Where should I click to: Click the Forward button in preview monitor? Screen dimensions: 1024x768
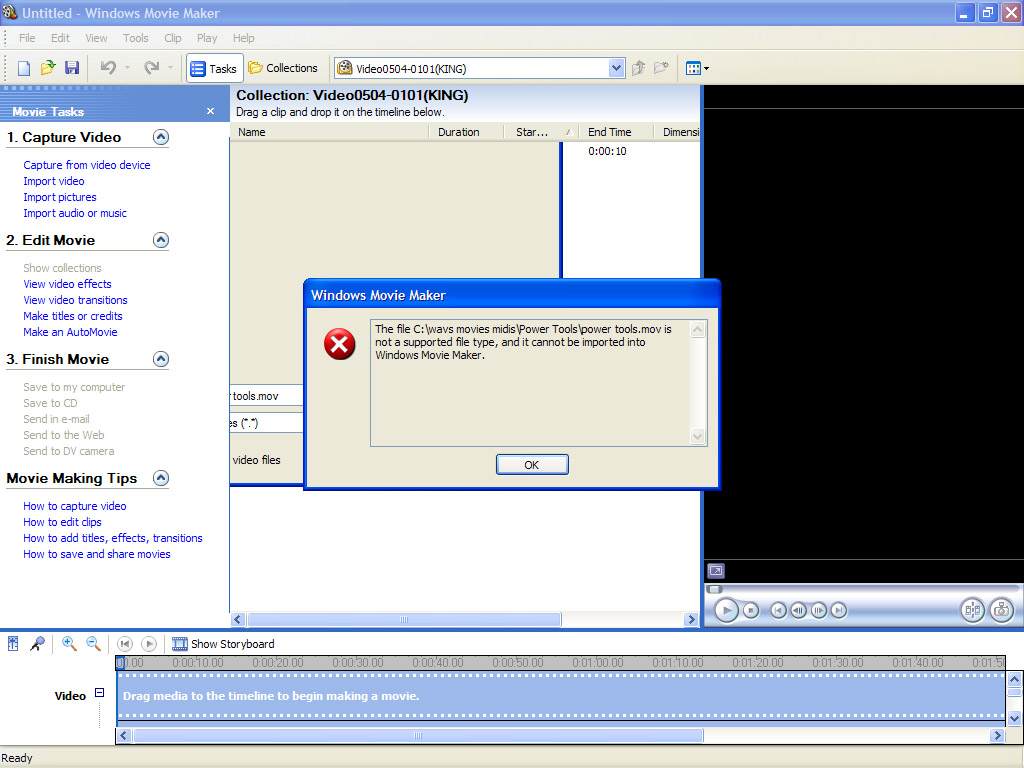(x=839, y=611)
